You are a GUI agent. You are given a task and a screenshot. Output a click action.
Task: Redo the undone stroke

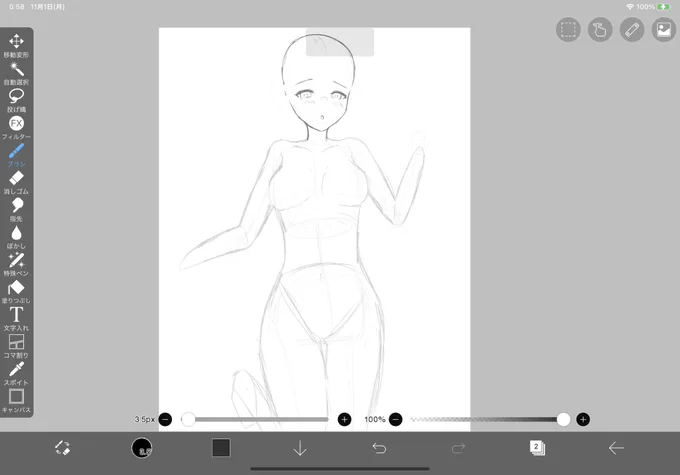coord(458,448)
